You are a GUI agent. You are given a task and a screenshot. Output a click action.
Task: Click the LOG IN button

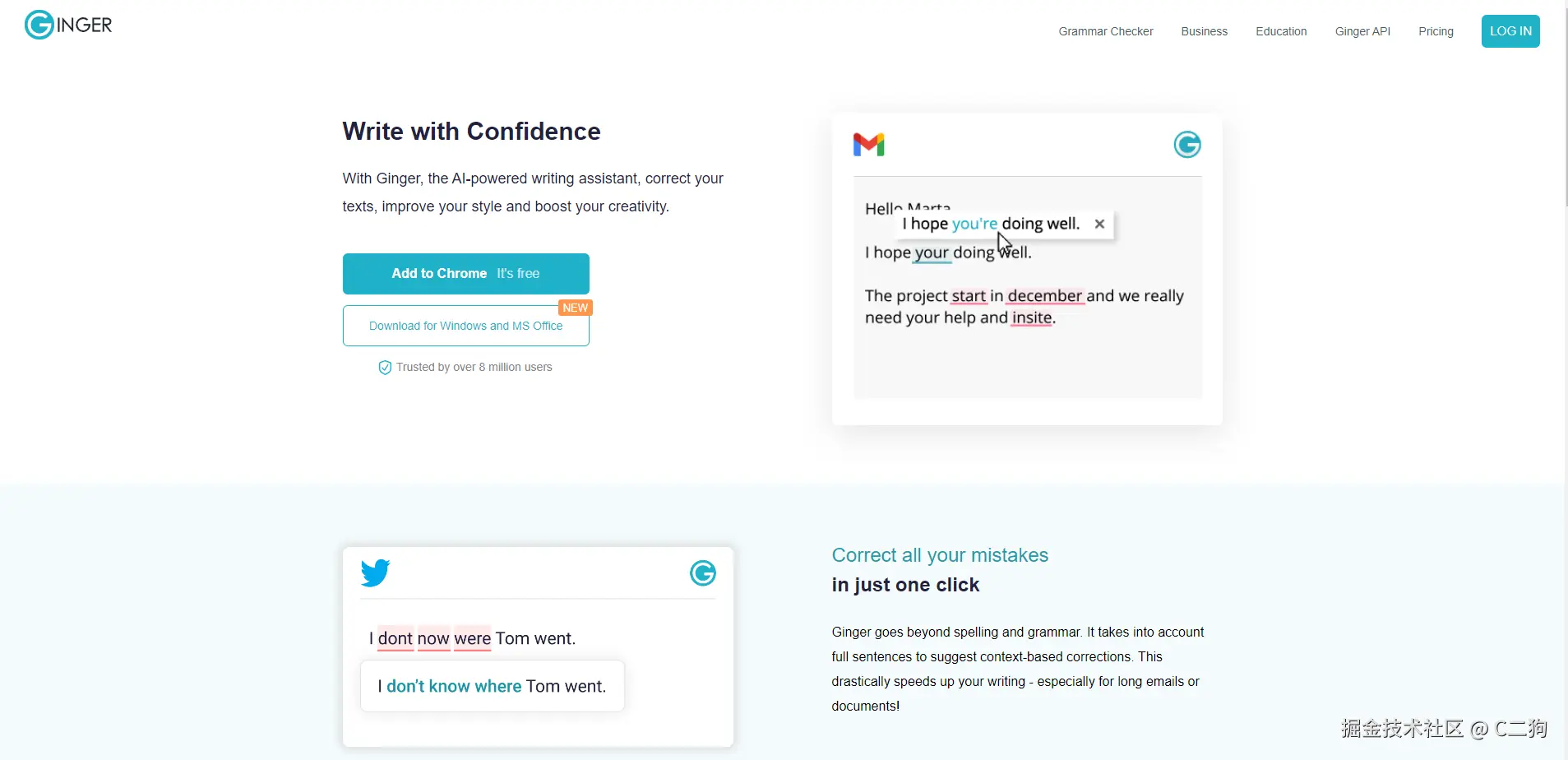click(1510, 31)
